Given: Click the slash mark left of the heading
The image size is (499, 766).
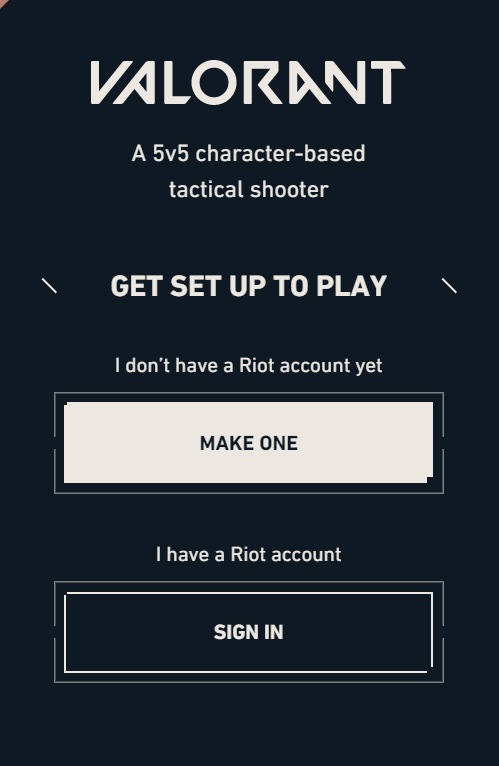Looking at the screenshot, I should pos(49,286).
